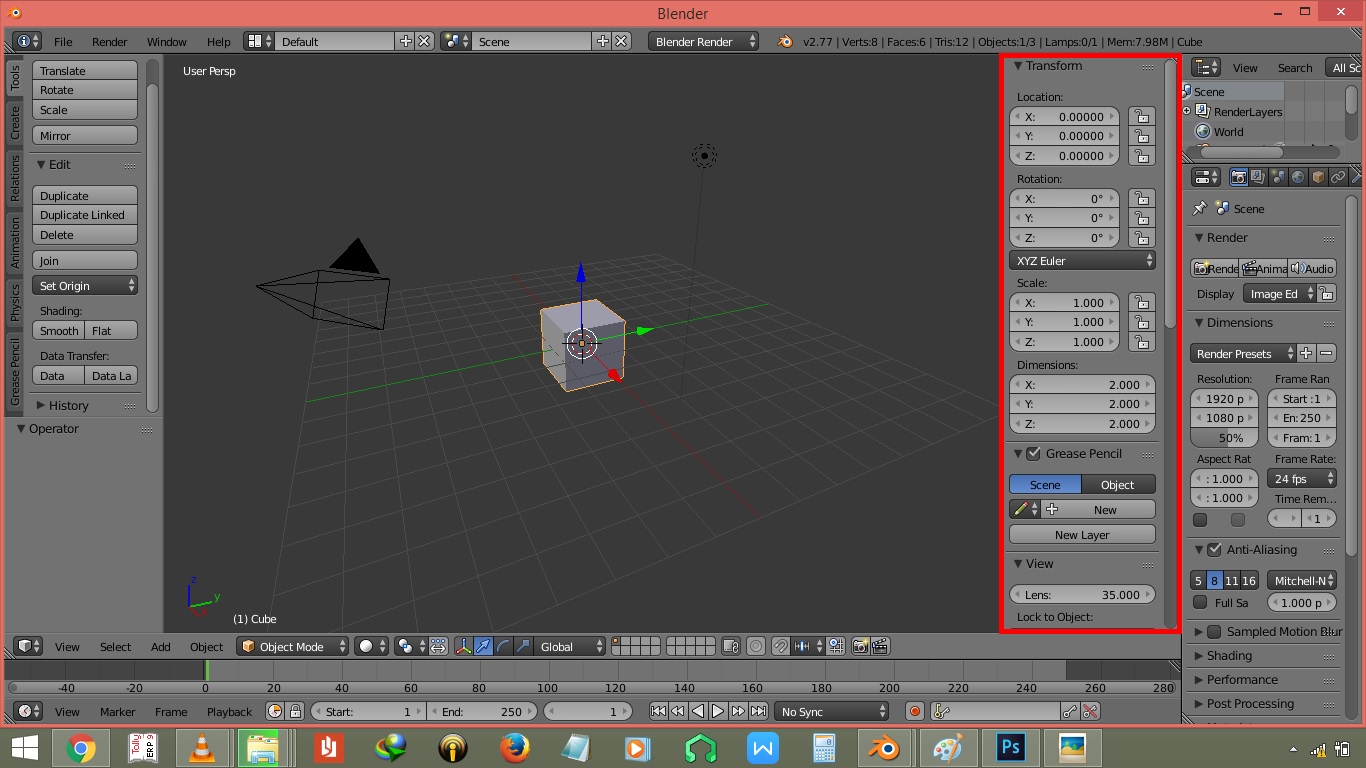
Task: Open the Add menu in 3D view header
Action: [160, 646]
